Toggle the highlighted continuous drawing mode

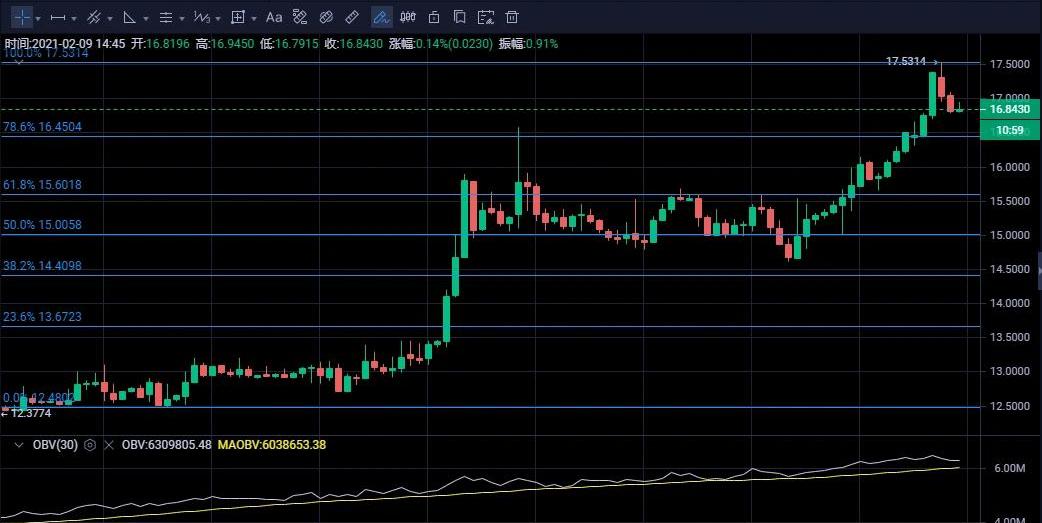(381, 17)
